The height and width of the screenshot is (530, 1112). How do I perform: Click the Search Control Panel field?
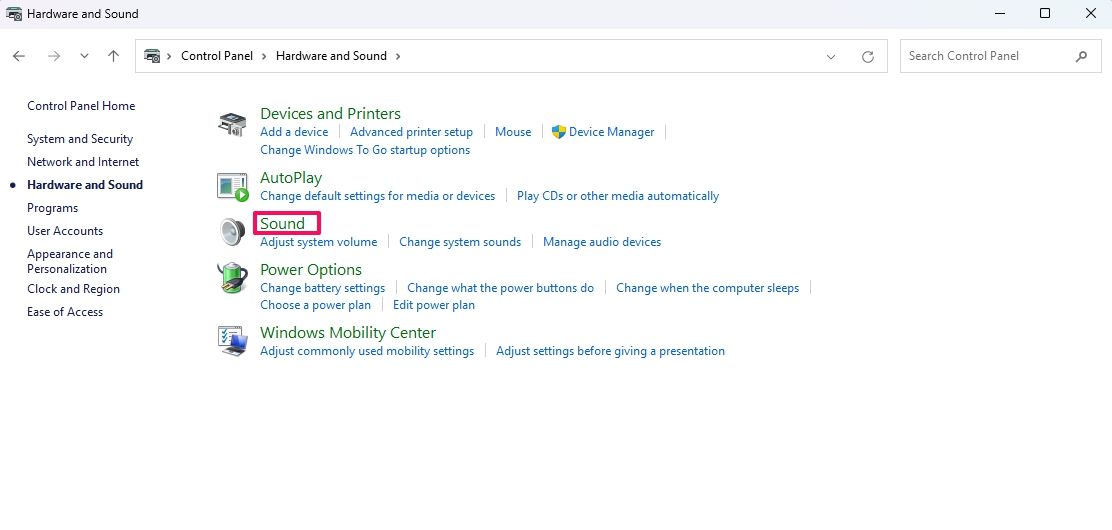click(x=985, y=56)
